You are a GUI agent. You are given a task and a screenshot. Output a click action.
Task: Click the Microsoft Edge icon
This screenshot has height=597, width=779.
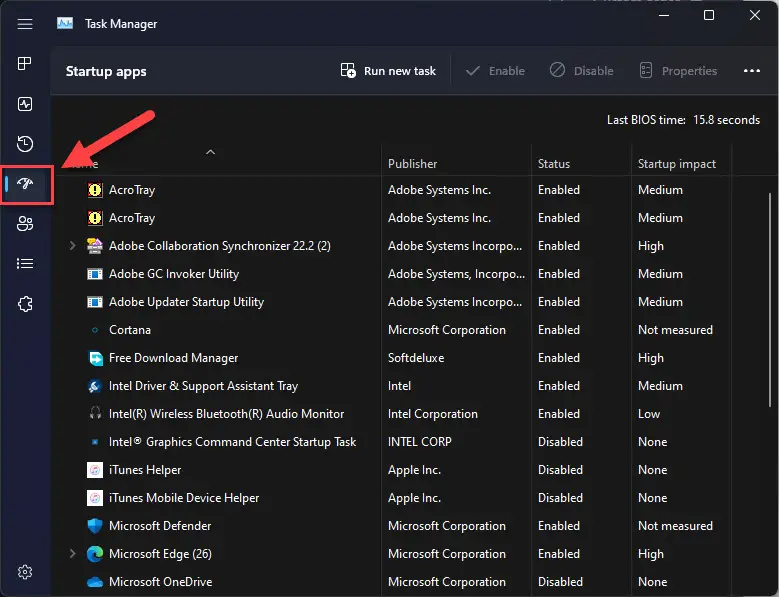click(x=95, y=554)
